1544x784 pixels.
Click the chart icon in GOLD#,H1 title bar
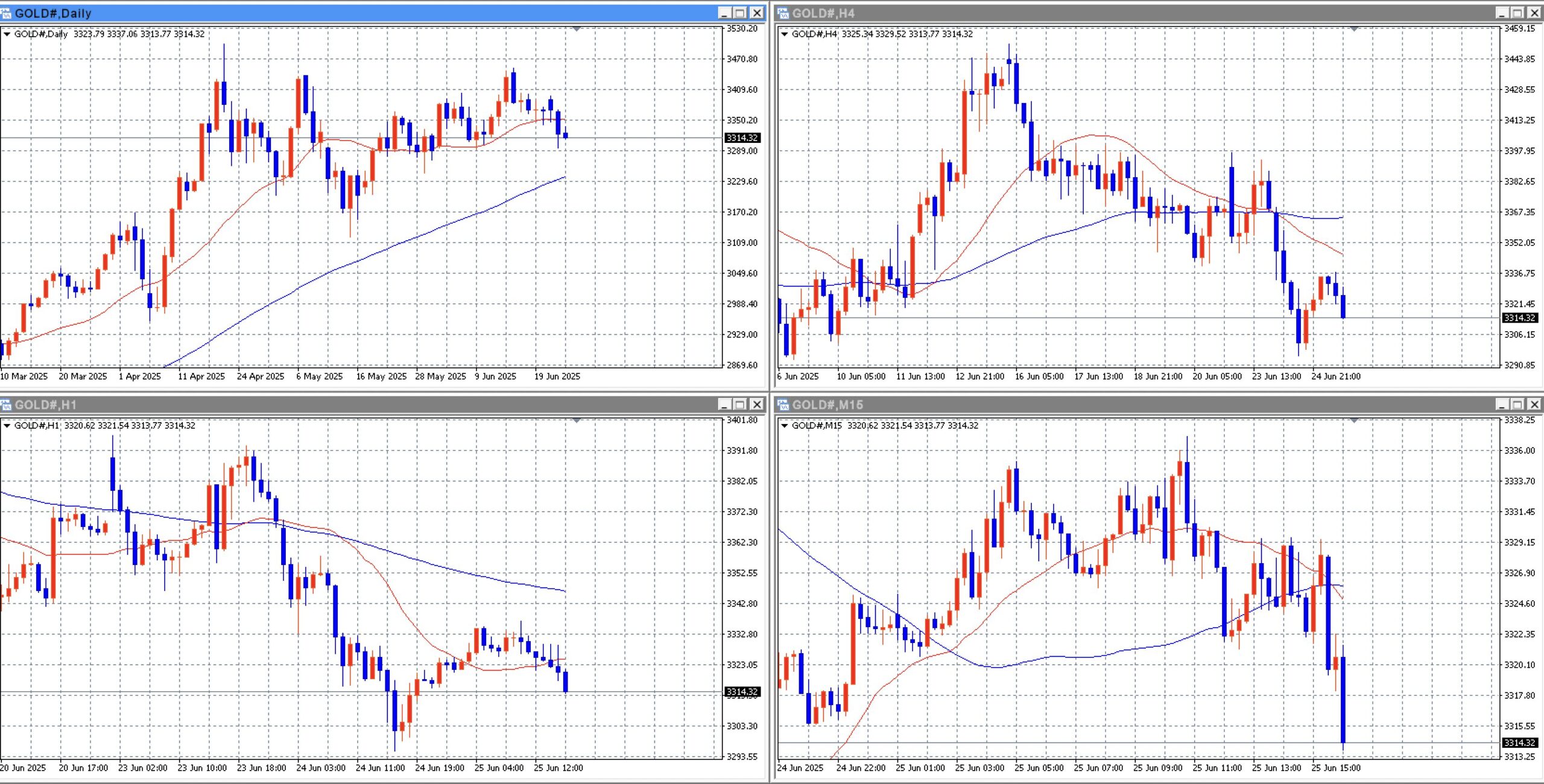tap(5, 405)
